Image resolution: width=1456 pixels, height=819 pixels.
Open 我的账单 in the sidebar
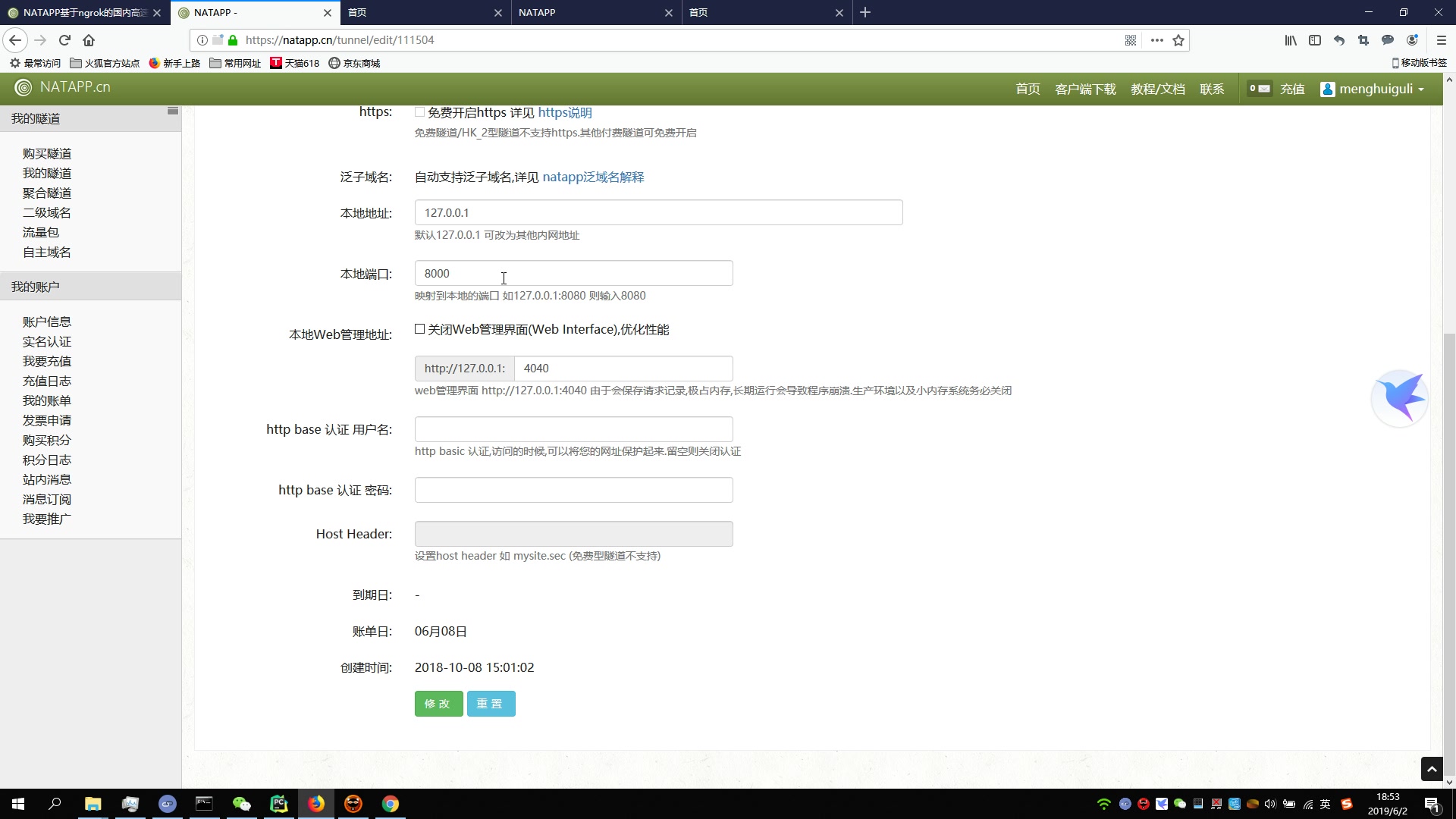click(47, 400)
